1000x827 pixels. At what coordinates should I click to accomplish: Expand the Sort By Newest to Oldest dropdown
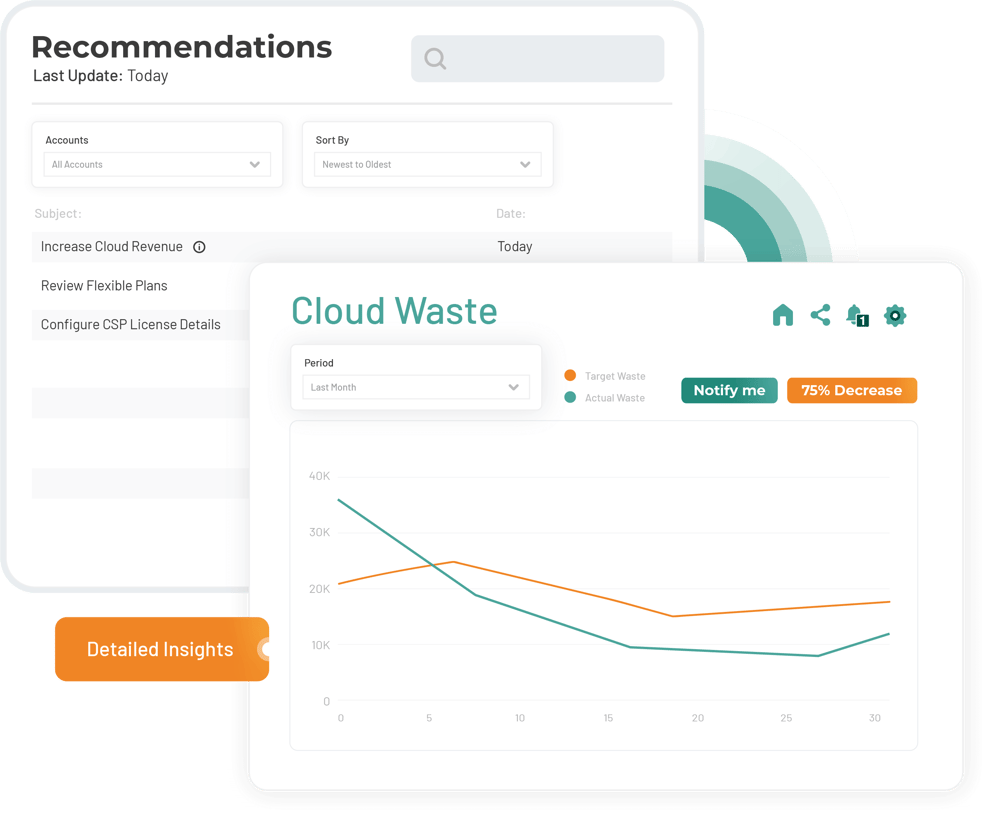(x=427, y=164)
